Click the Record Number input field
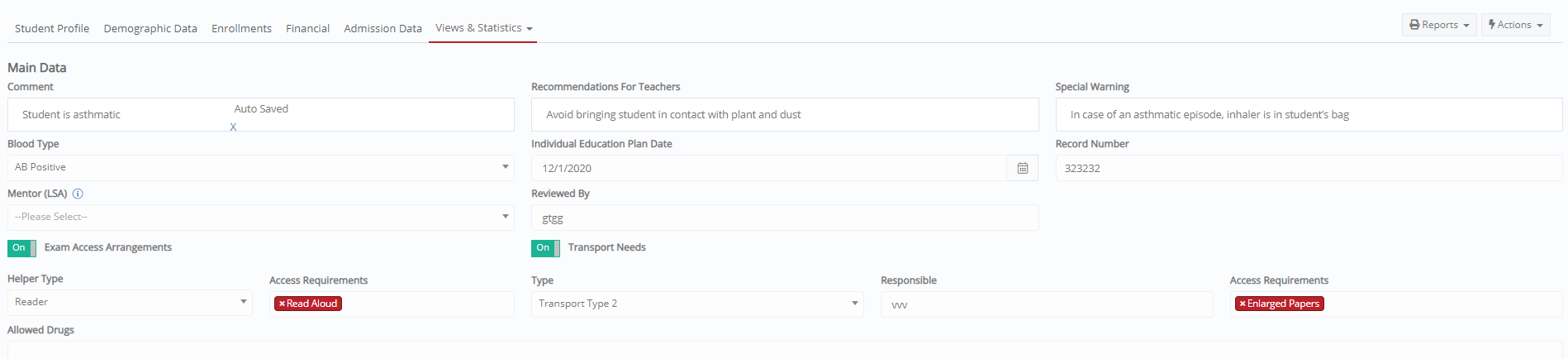 point(1309,168)
